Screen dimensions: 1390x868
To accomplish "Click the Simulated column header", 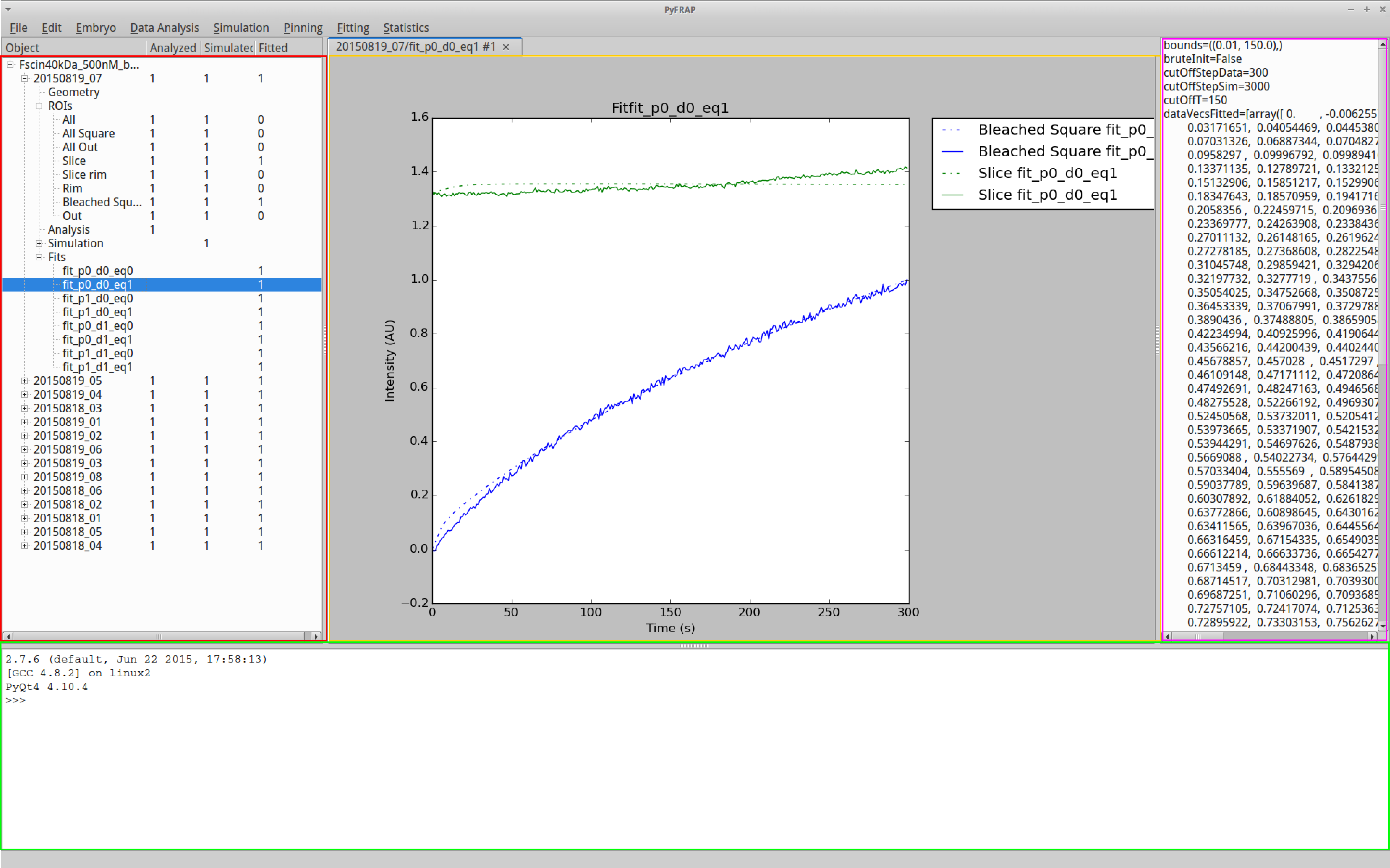I will pos(228,48).
